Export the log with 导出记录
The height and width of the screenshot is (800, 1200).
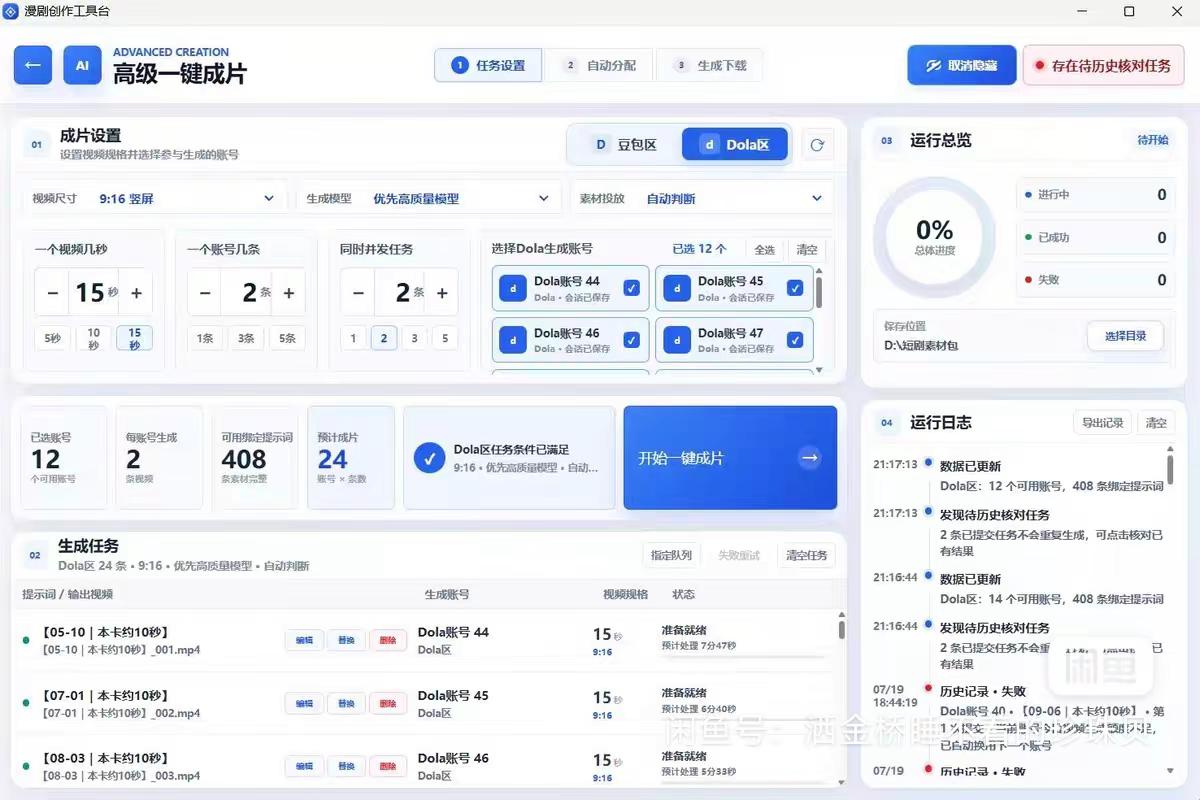tap(1102, 423)
